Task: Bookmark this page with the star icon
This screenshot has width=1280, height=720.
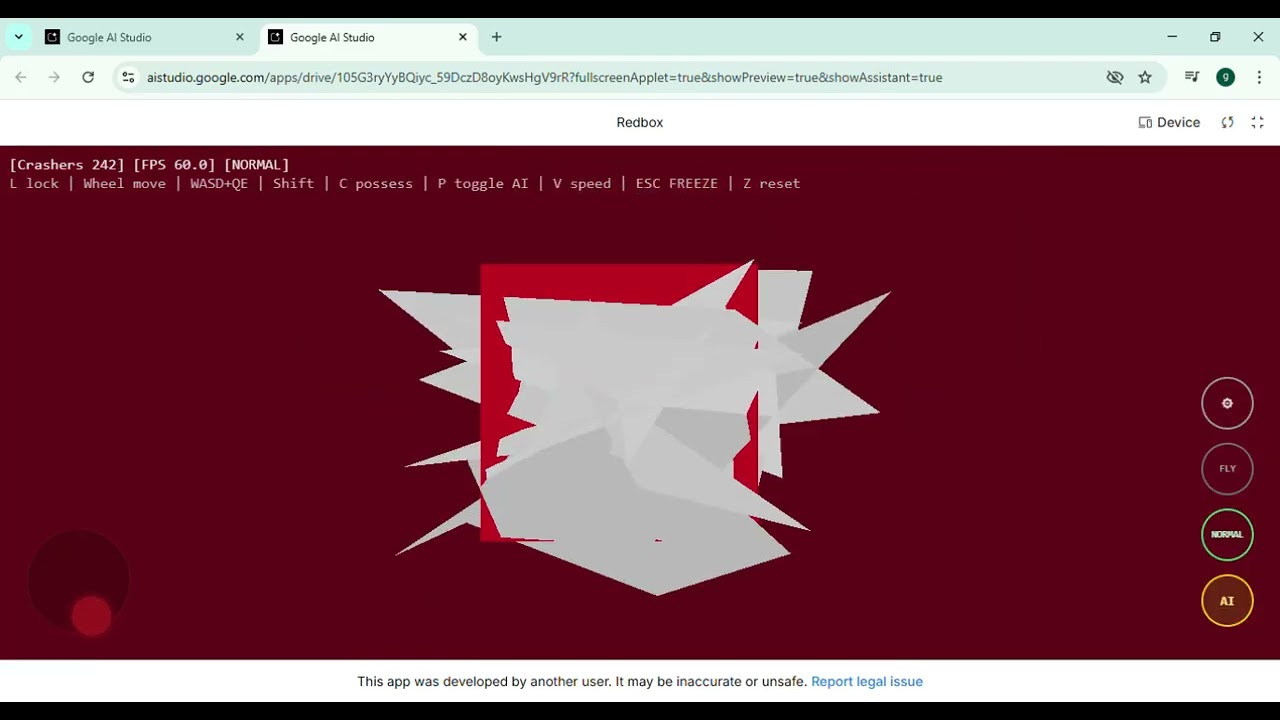Action: pyautogui.click(x=1145, y=77)
